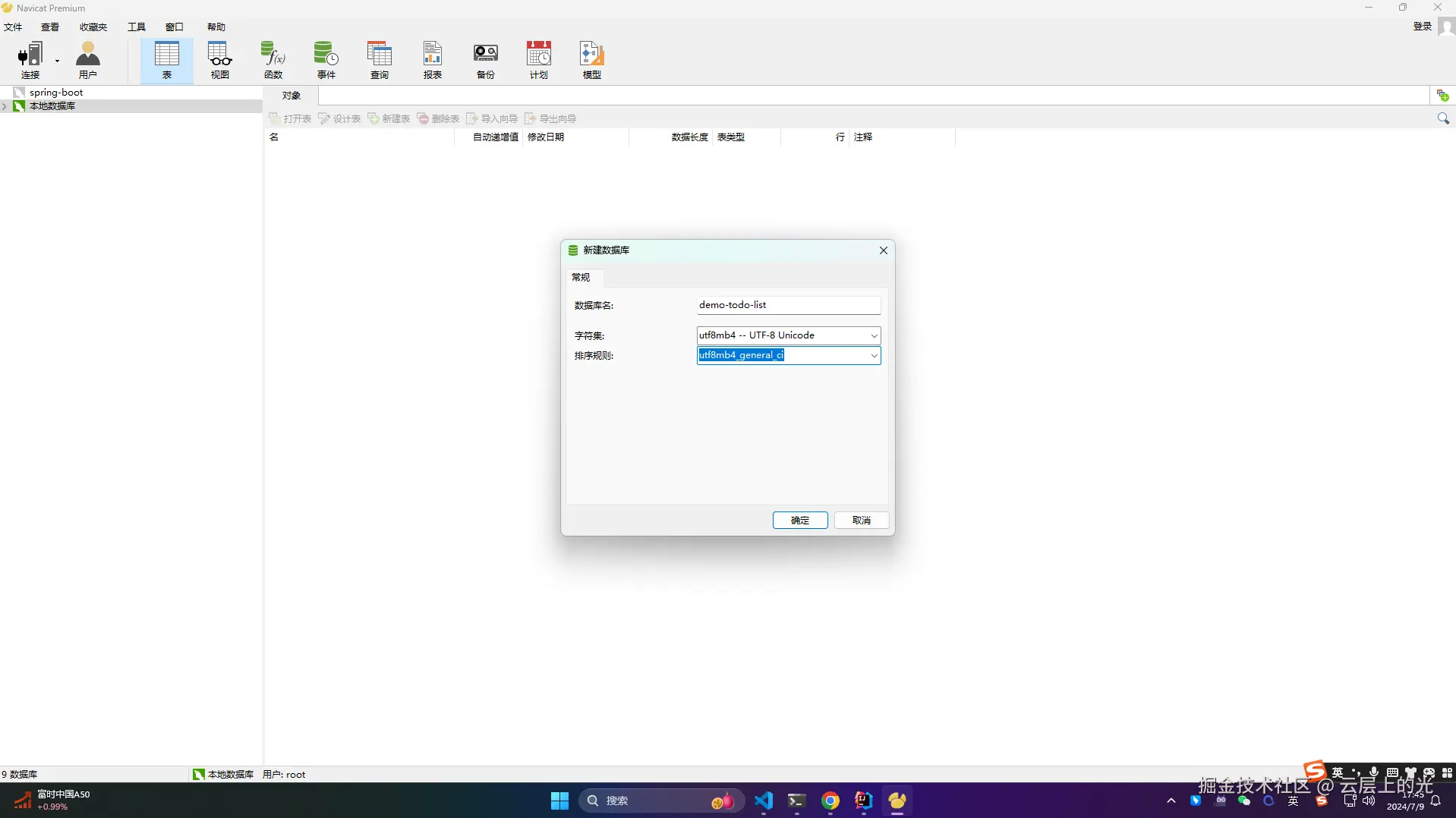Viewport: 1456px width, 818px height.
Task: Open the 导出向导 (Export Wizard) button
Action: click(550, 118)
